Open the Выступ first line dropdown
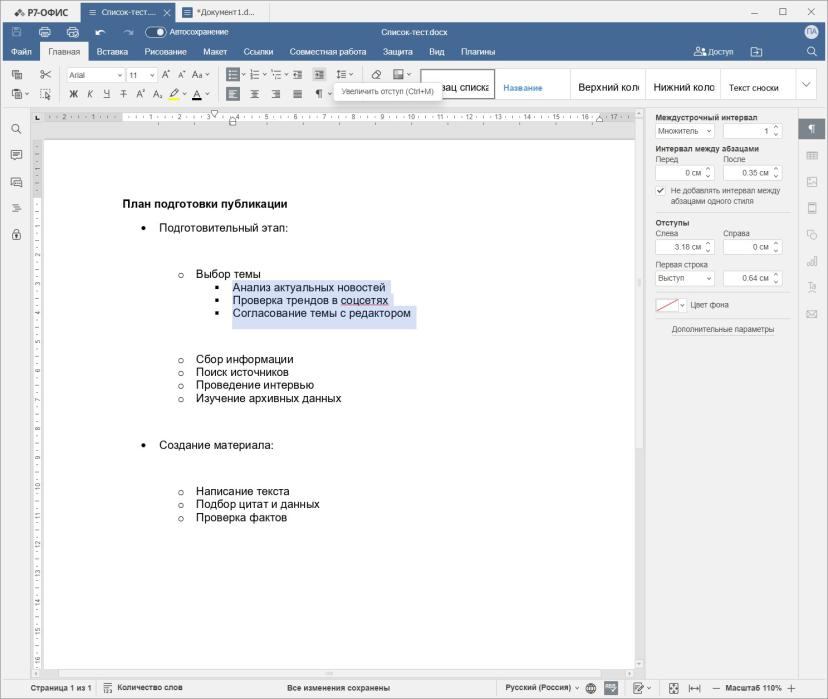This screenshot has height=699, width=828. point(684,278)
